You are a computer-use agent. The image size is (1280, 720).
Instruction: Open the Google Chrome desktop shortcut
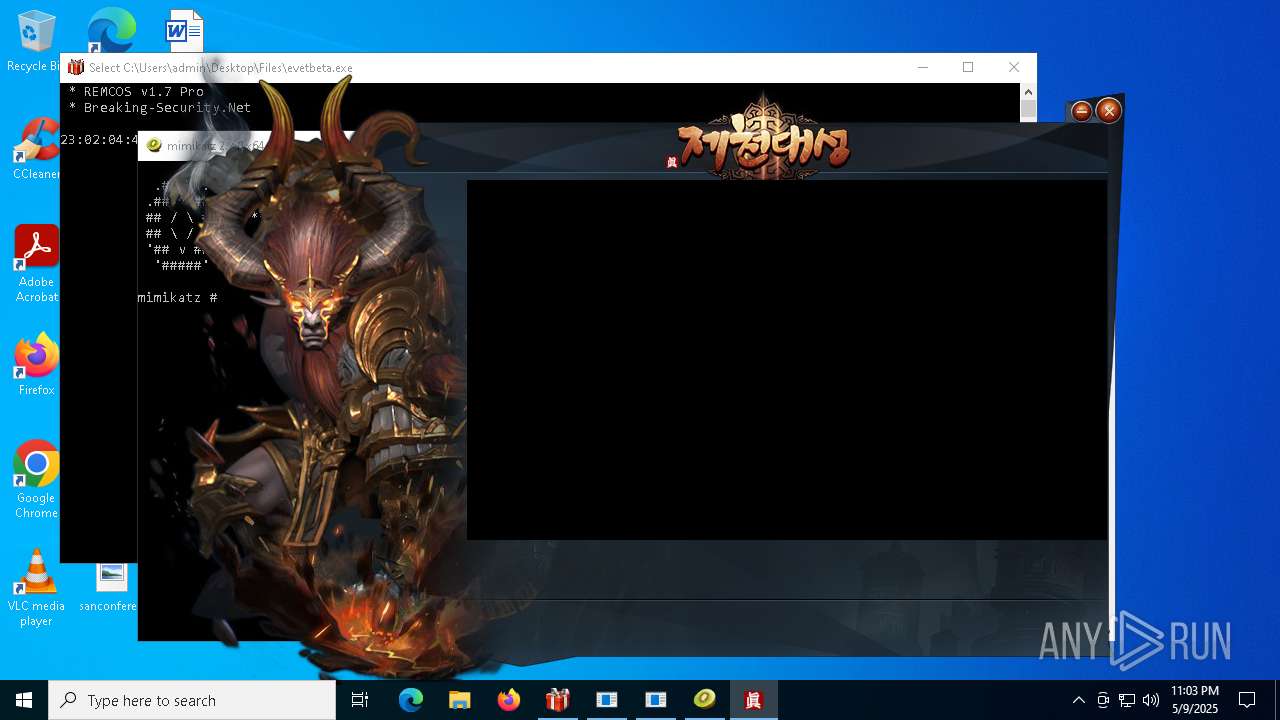point(36,480)
